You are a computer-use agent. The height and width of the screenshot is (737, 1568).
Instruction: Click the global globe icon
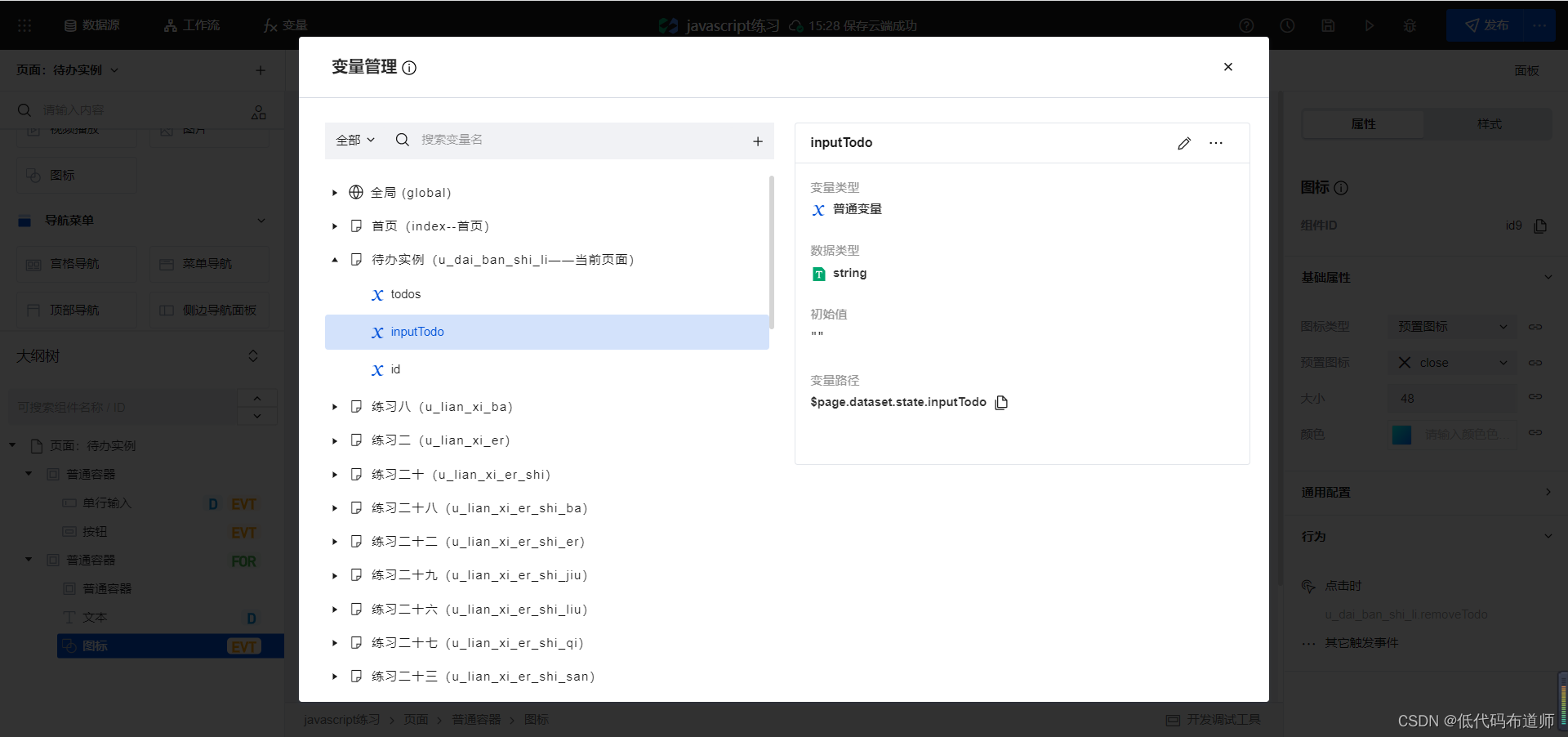pos(356,192)
